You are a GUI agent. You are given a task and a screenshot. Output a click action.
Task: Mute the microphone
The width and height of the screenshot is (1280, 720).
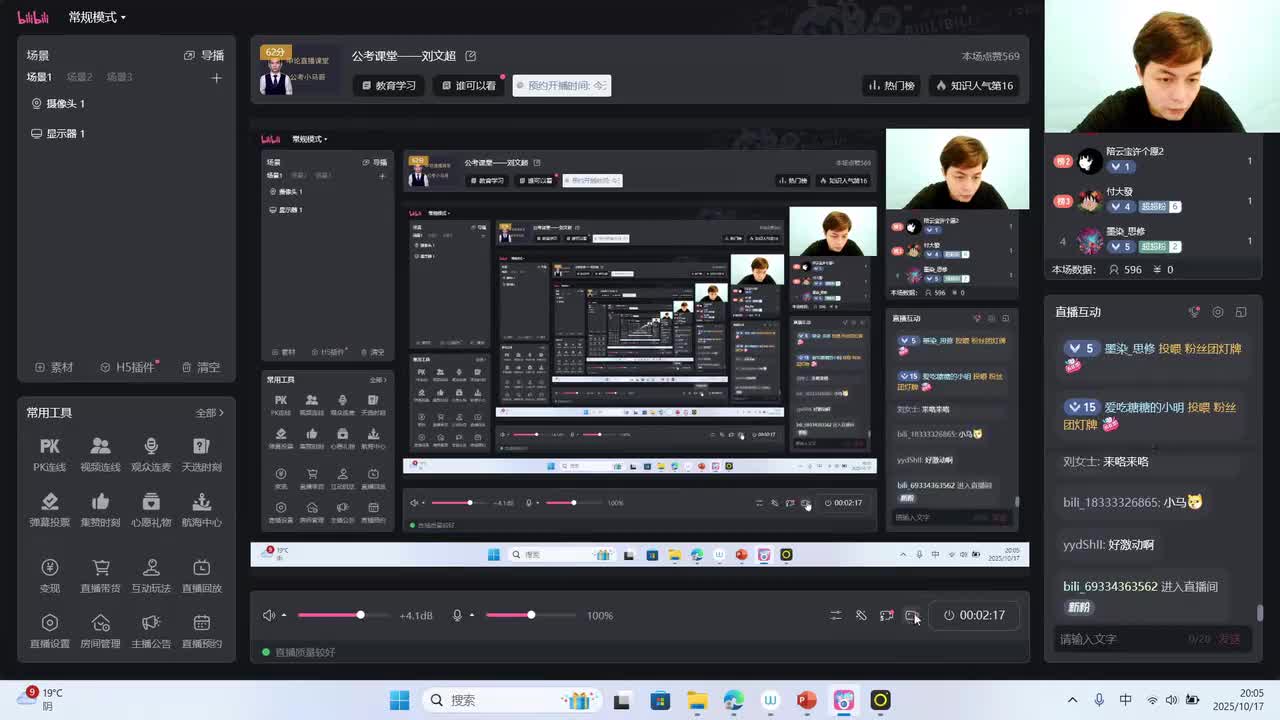coord(457,615)
